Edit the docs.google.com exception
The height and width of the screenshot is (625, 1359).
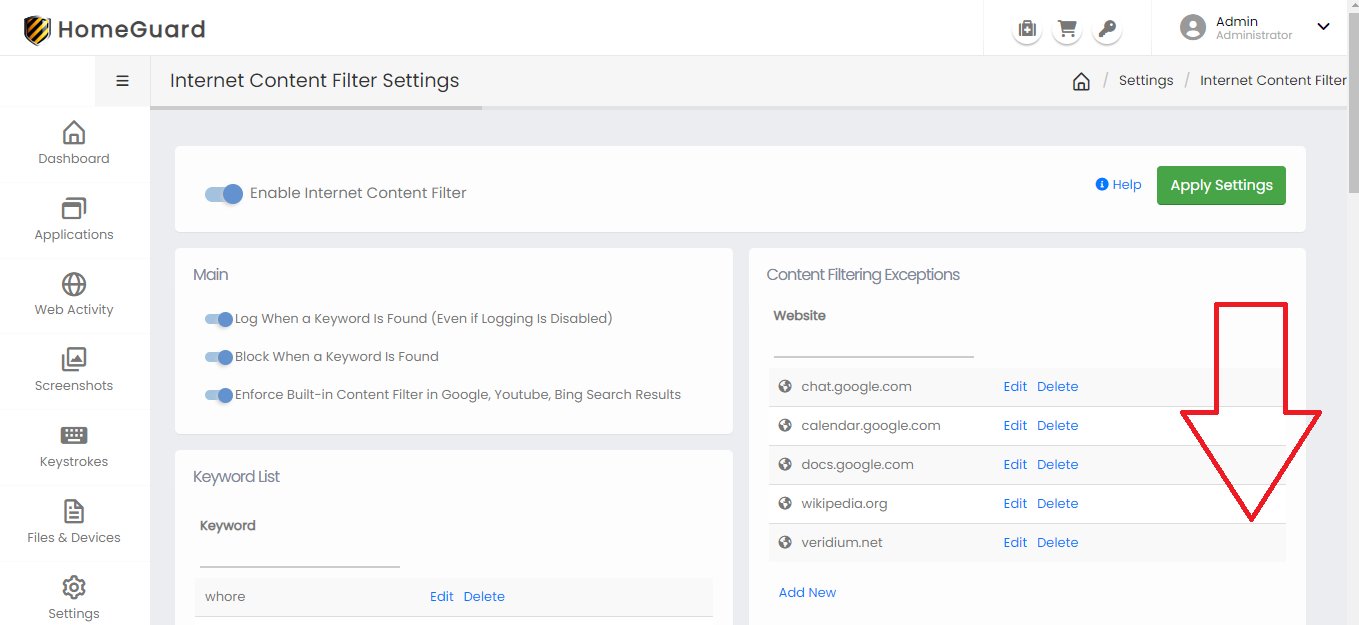click(x=1015, y=465)
